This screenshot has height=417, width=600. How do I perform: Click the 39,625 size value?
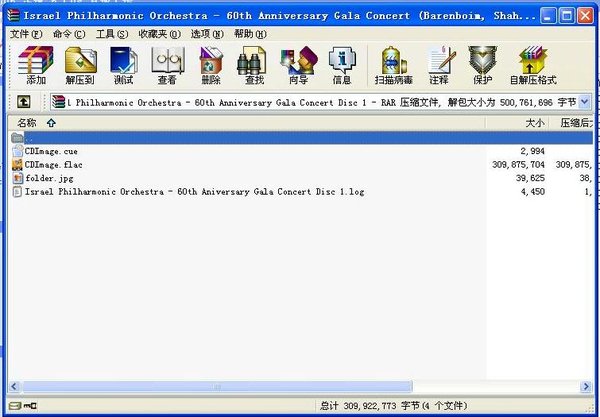[x=530, y=178]
